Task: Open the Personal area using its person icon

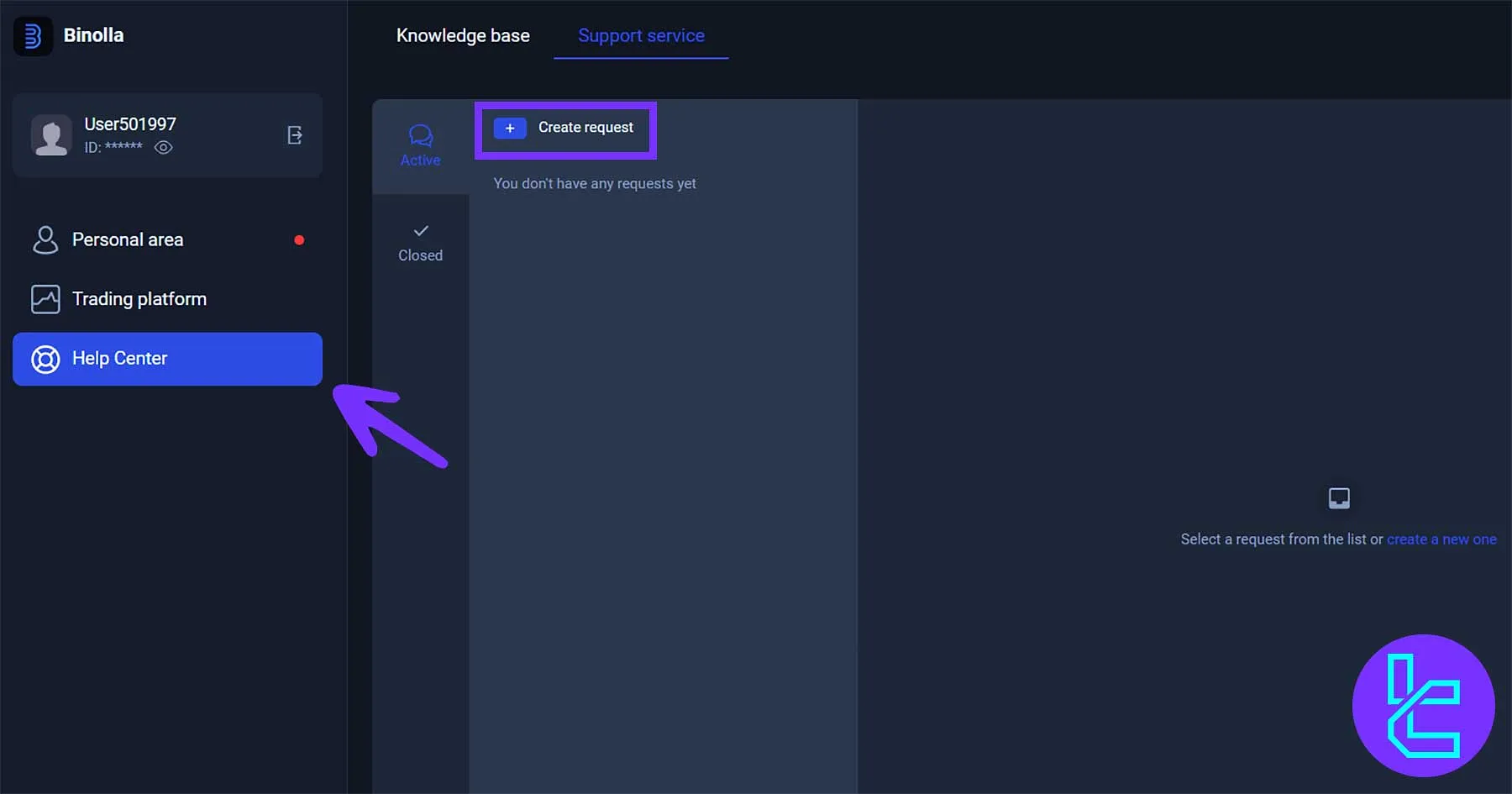Action: point(46,239)
